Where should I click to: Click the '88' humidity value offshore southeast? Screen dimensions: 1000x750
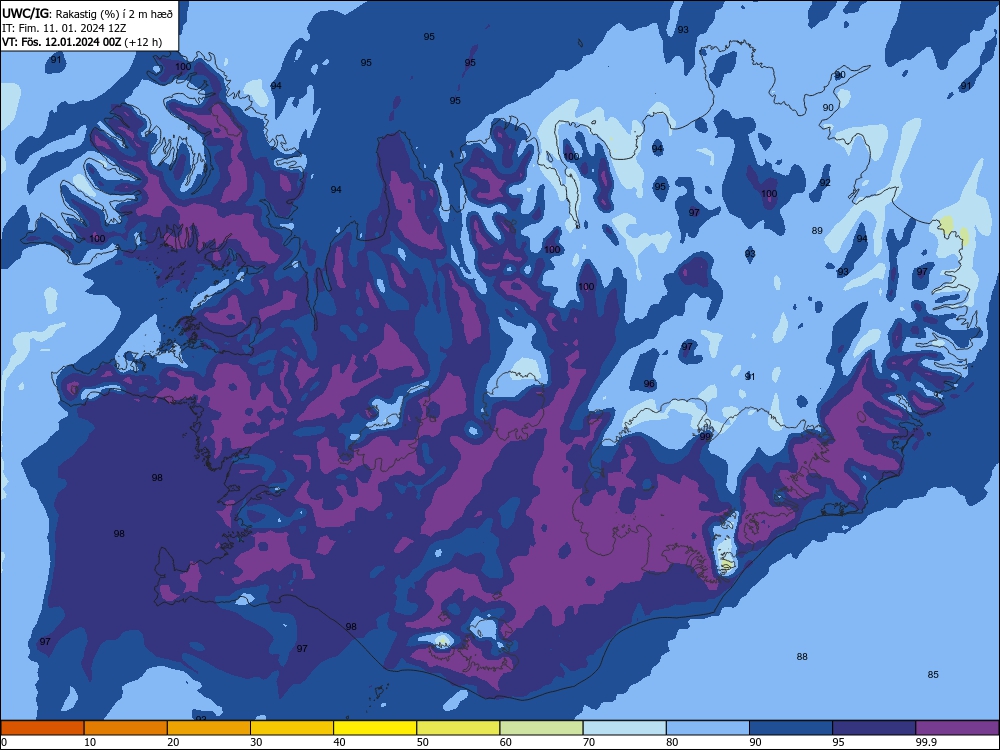point(802,656)
